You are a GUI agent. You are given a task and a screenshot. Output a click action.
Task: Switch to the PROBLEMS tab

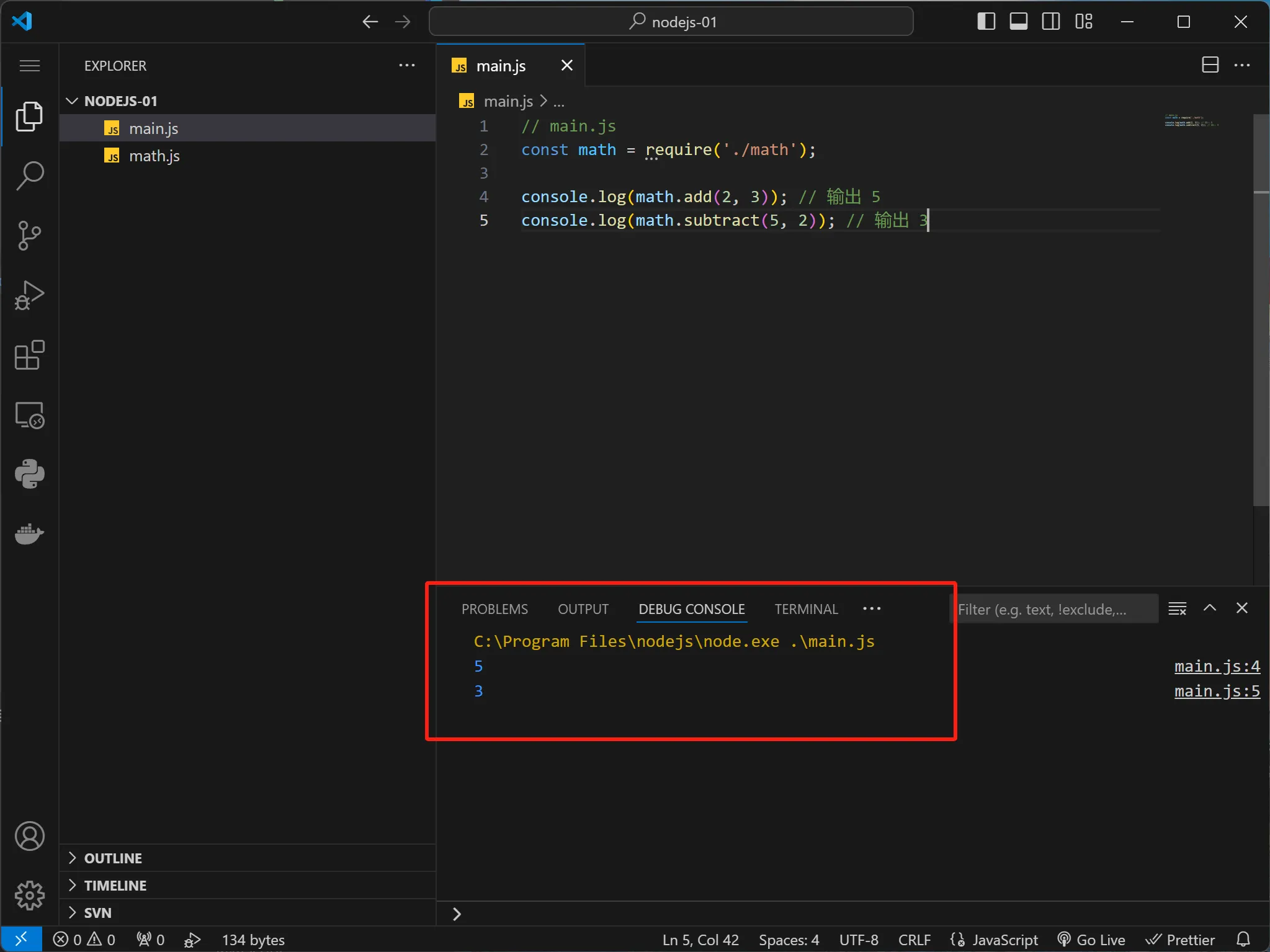pos(494,609)
